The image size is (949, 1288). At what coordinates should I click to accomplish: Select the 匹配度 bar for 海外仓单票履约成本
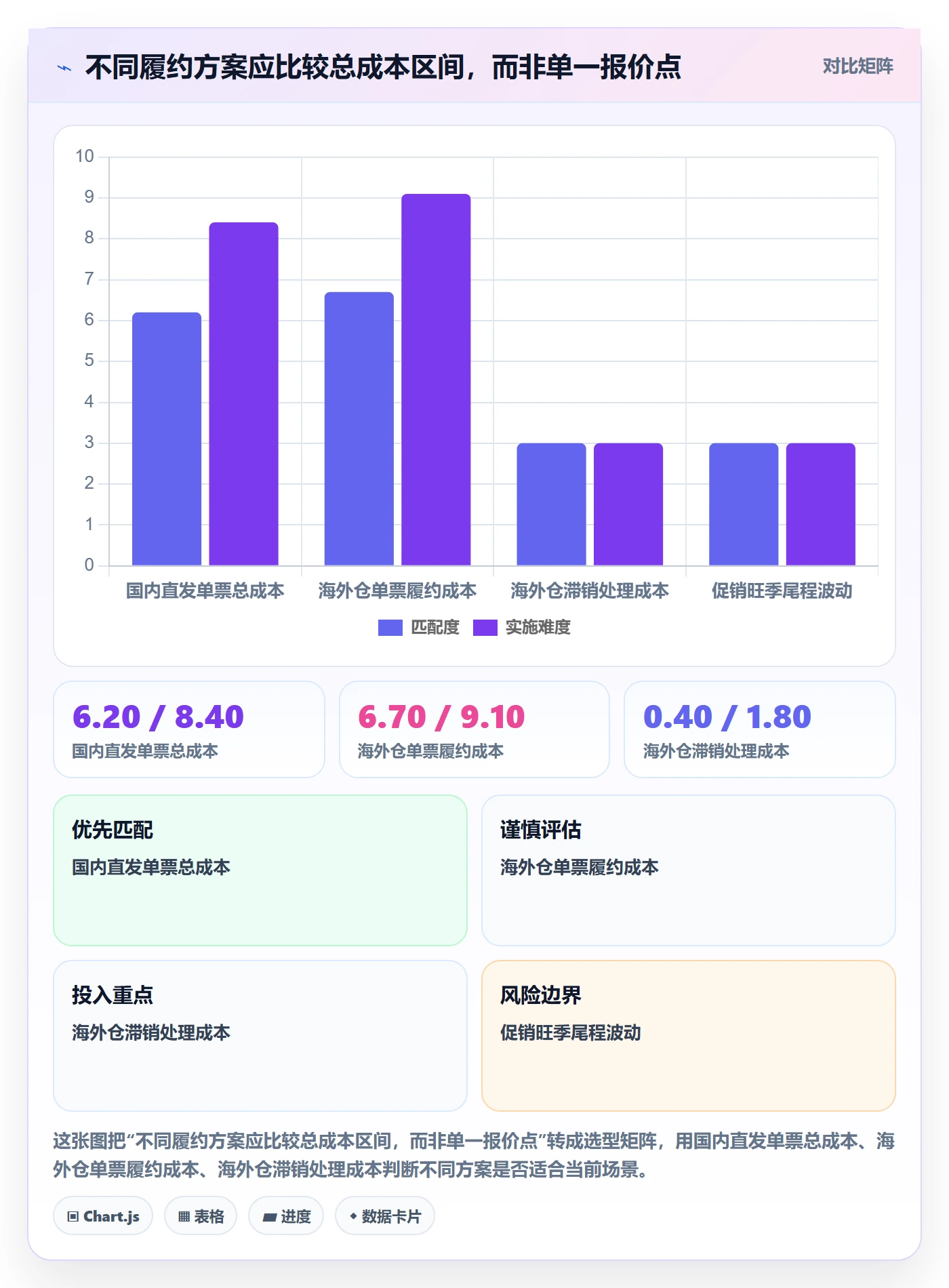tap(359, 428)
